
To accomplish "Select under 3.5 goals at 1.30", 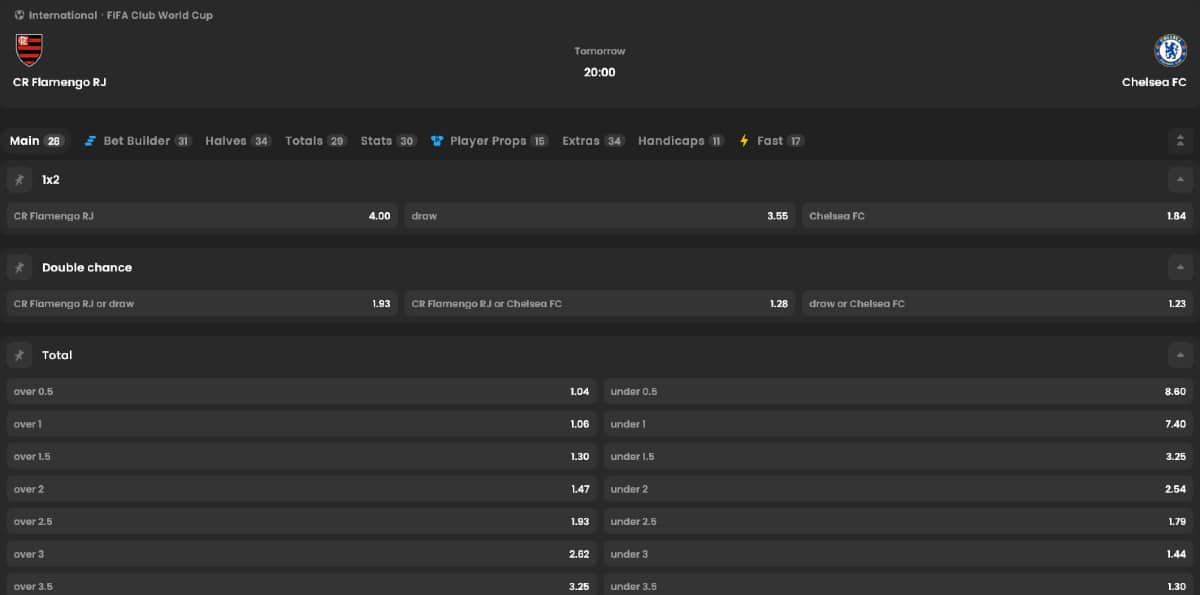I will [899, 584].
